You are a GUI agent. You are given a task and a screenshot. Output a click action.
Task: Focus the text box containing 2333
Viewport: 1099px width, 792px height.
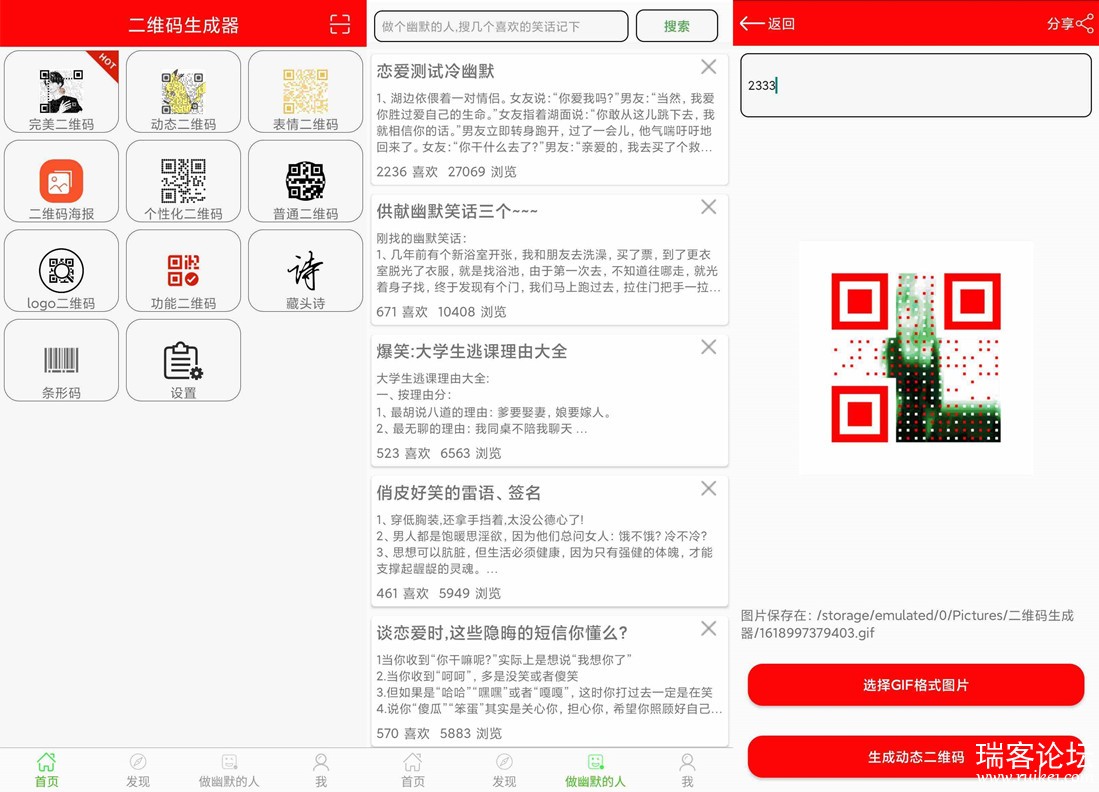click(915, 85)
